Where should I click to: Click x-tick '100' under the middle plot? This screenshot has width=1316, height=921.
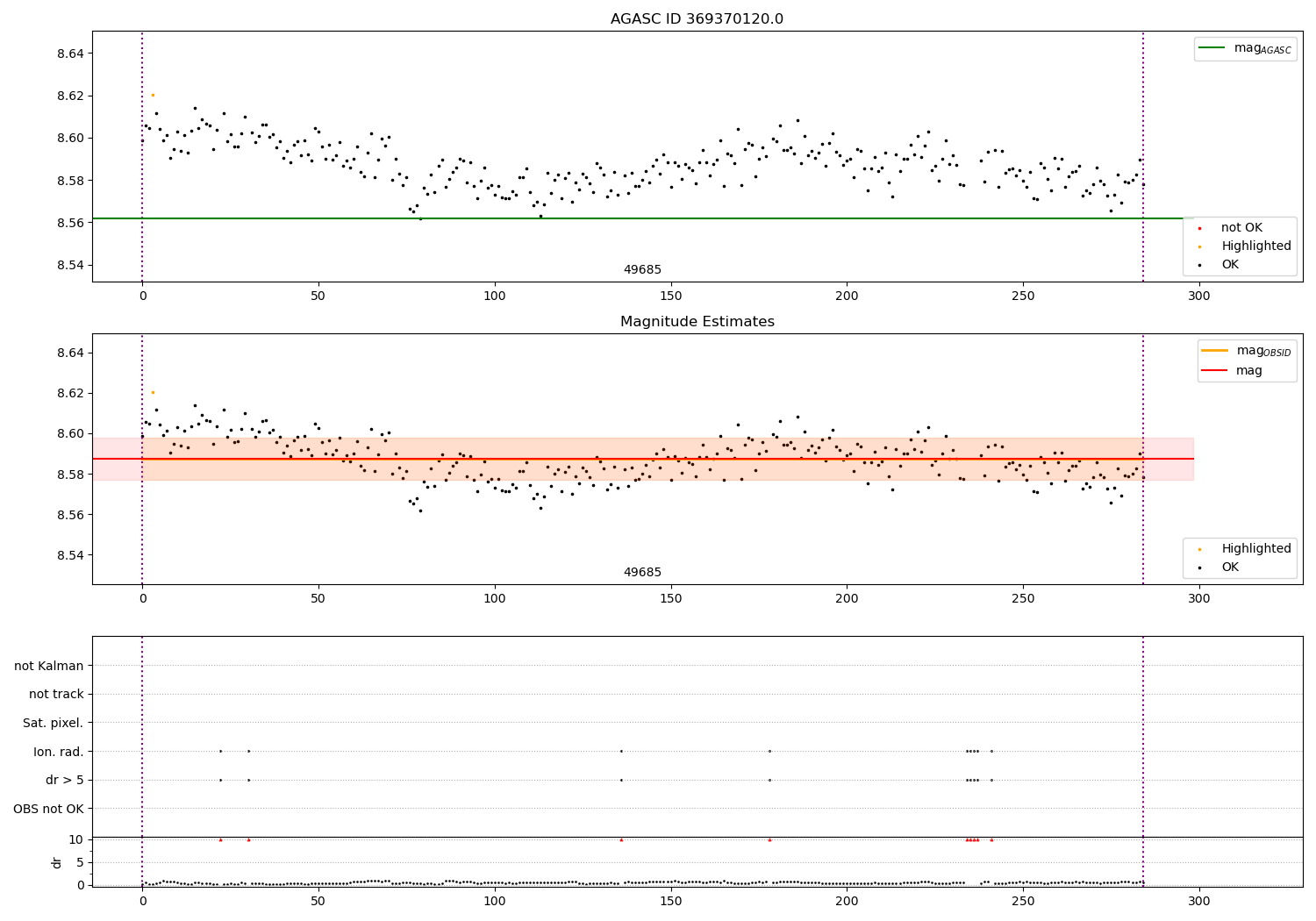495,599
